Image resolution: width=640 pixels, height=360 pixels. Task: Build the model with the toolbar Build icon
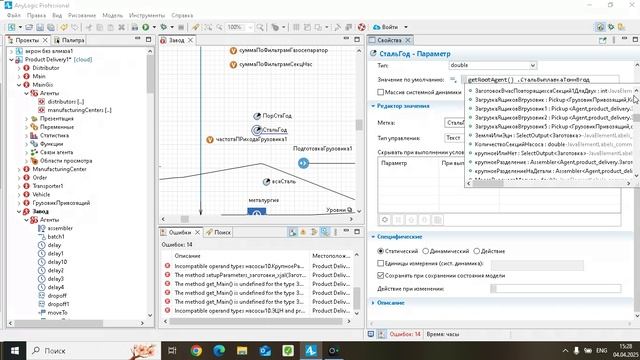point(134,27)
